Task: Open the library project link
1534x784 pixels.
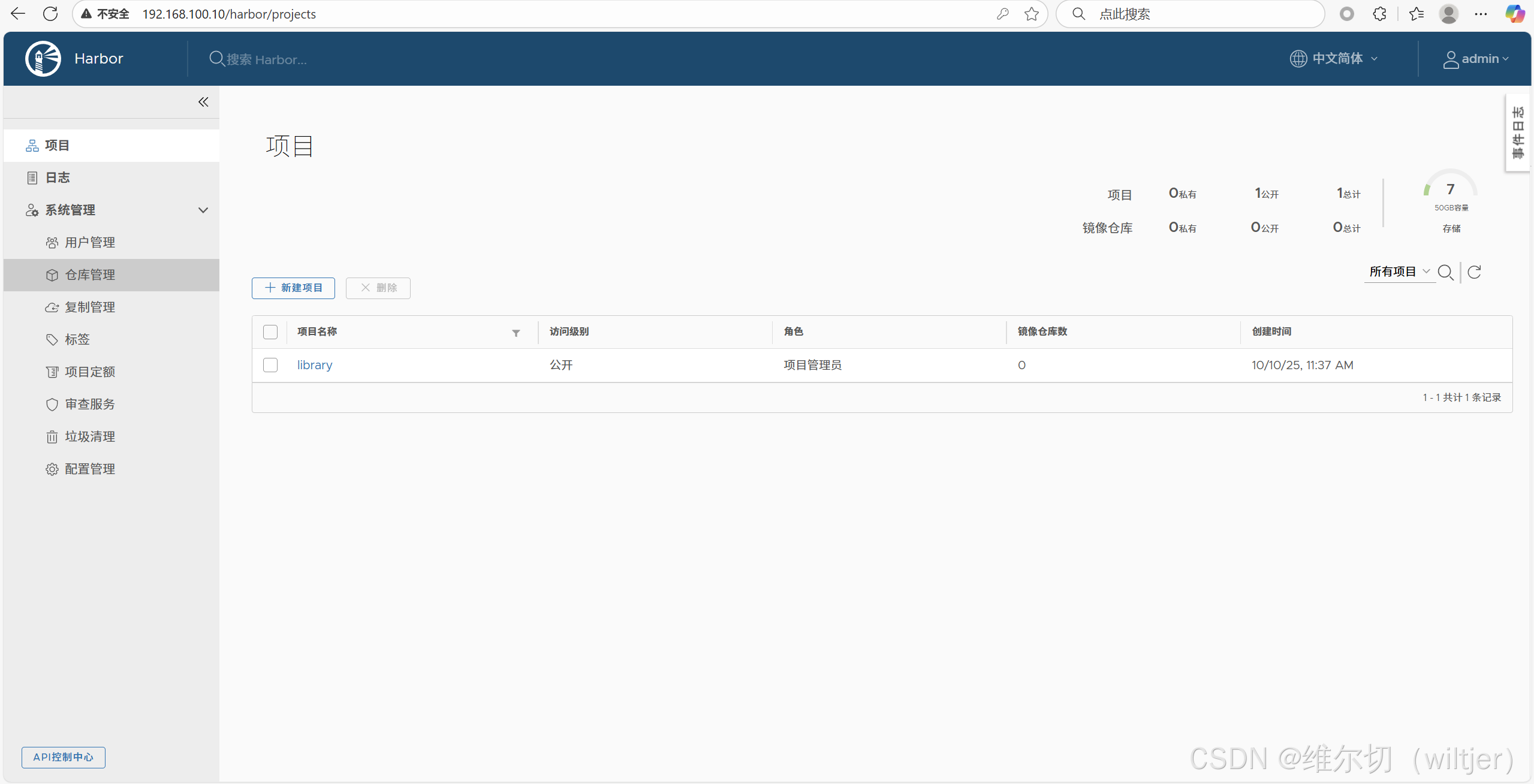Action: coord(315,365)
